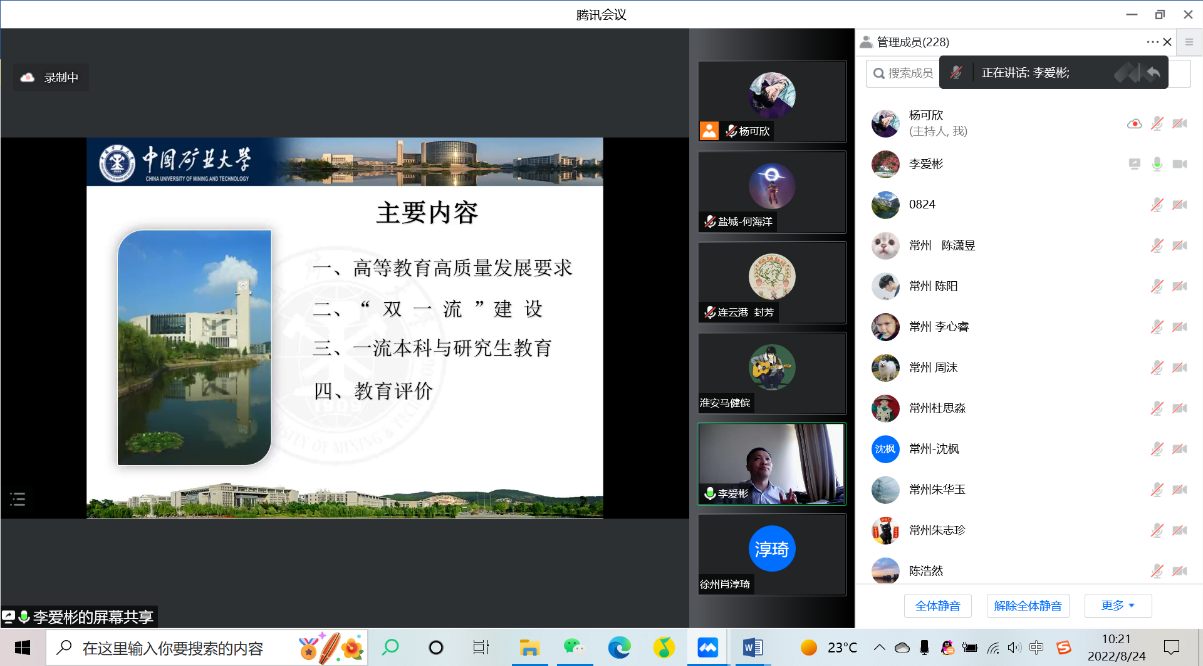The image size is (1203, 666).
Task: Expand the 更多 dropdown menu
Action: point(1117,606)
